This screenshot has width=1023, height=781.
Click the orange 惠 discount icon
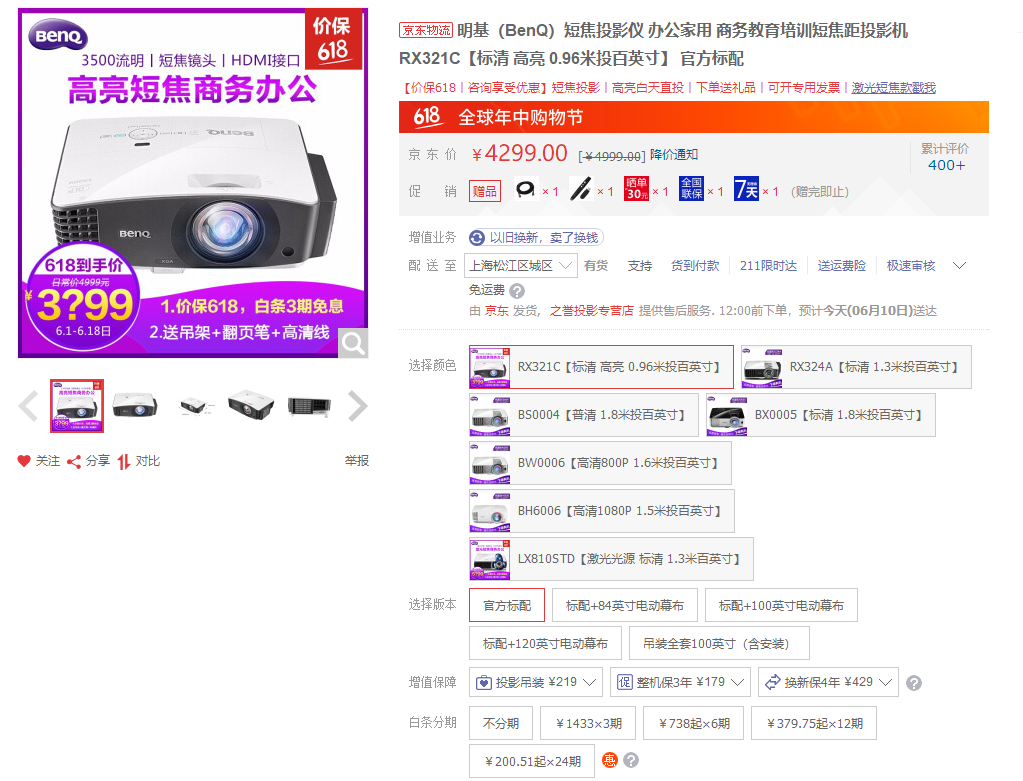pyautogui.click(x=609, y=760)
